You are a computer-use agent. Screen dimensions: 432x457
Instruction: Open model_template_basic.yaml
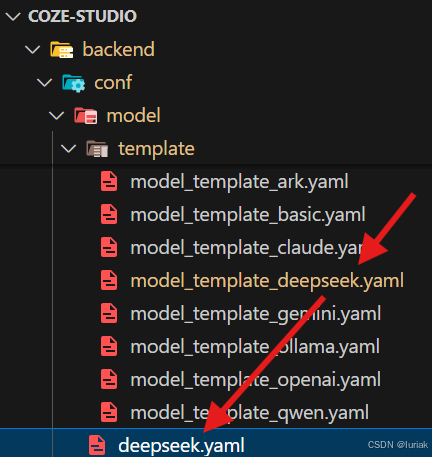(248, 215)
